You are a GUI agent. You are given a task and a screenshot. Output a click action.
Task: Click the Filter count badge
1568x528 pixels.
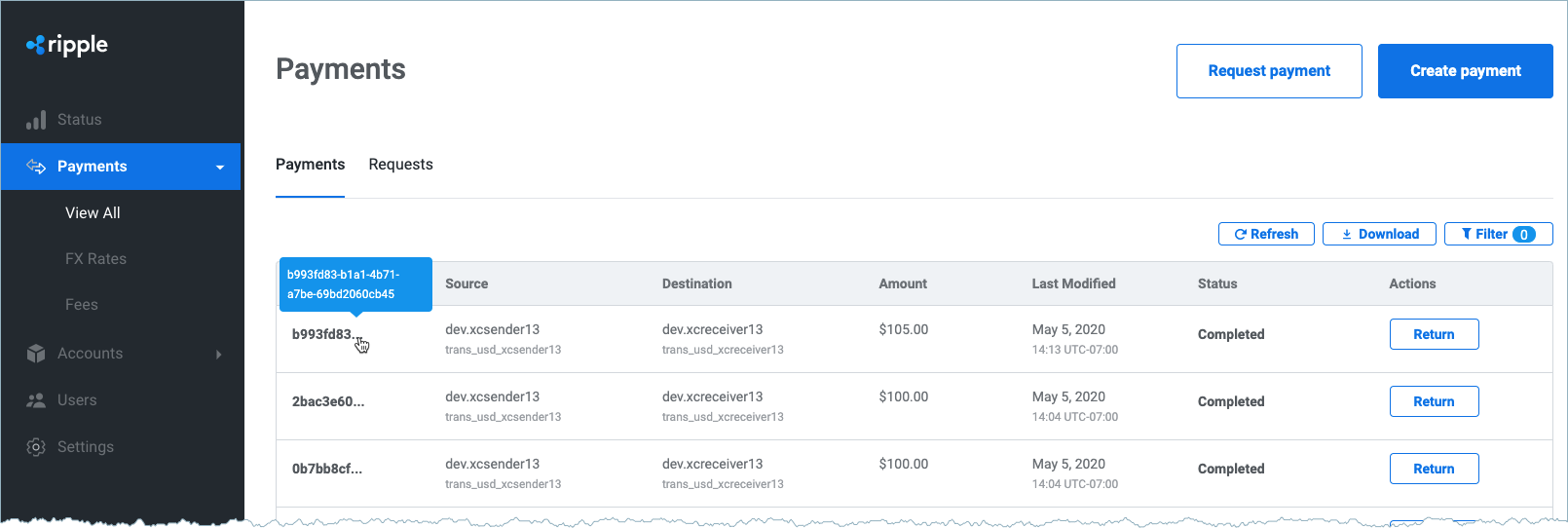(x=1524, y=235)
